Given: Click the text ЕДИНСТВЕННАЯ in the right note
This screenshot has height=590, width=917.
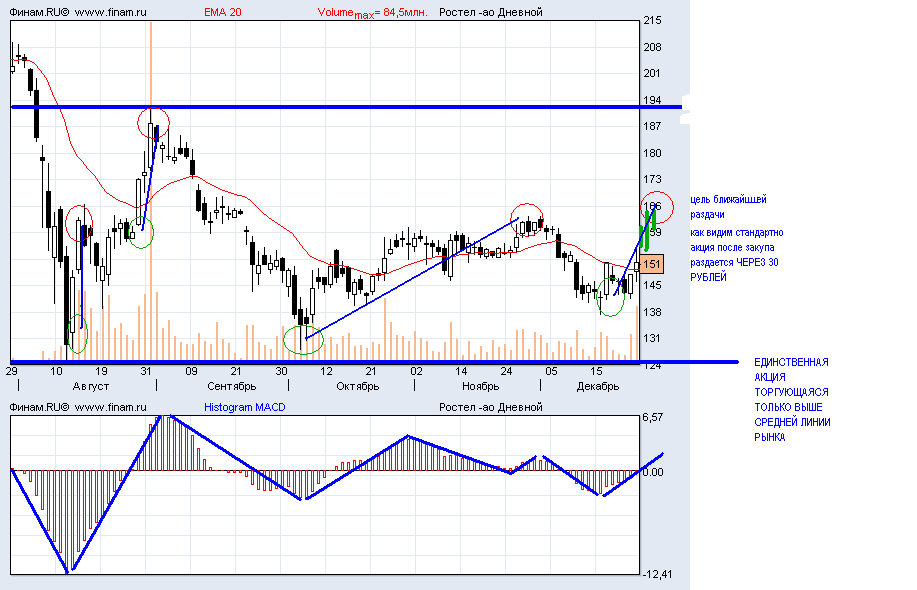Looking at the screenshot, I should pos(791,363).
